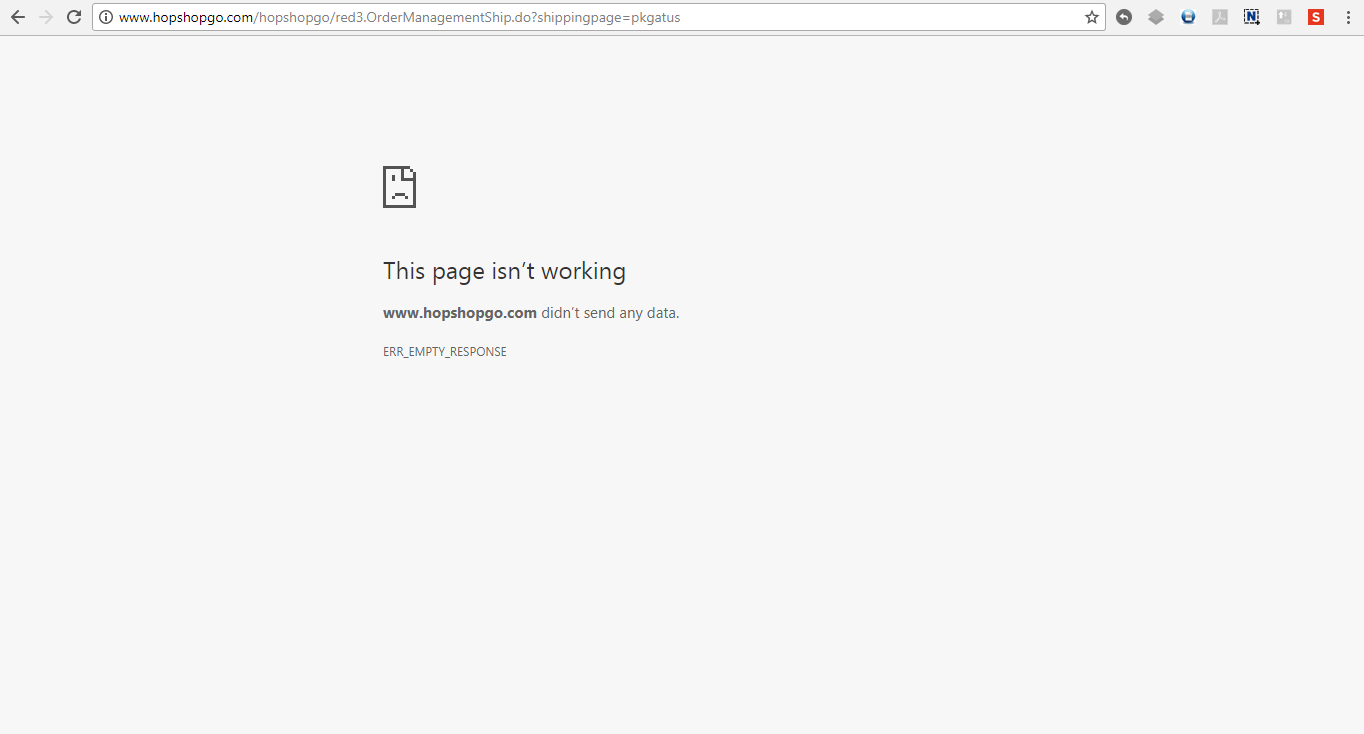Bookmark this page with the star icon
The width and height of the screenshot is (1364, 734).
(x=1092, y=17)
